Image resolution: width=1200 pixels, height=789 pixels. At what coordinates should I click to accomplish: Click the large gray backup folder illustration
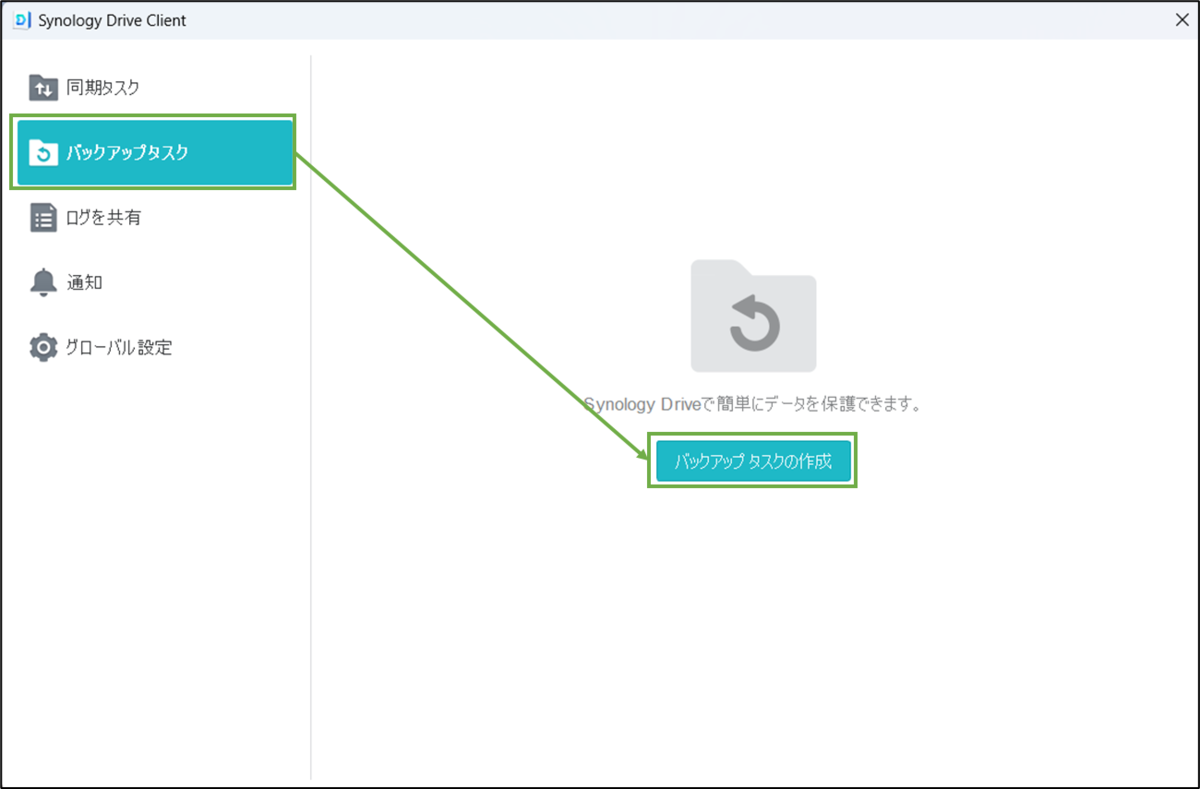point(753,316)
